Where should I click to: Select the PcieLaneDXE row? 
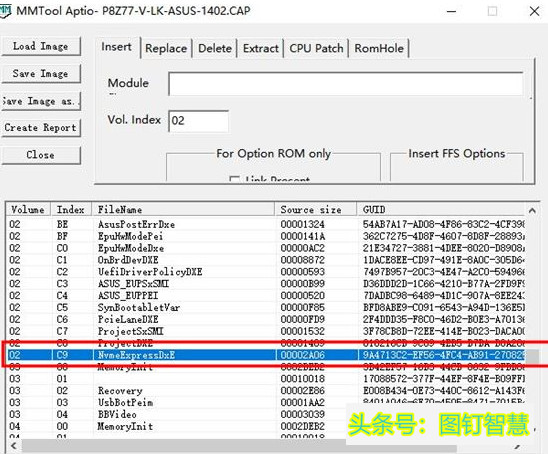(x=266, y=319)
